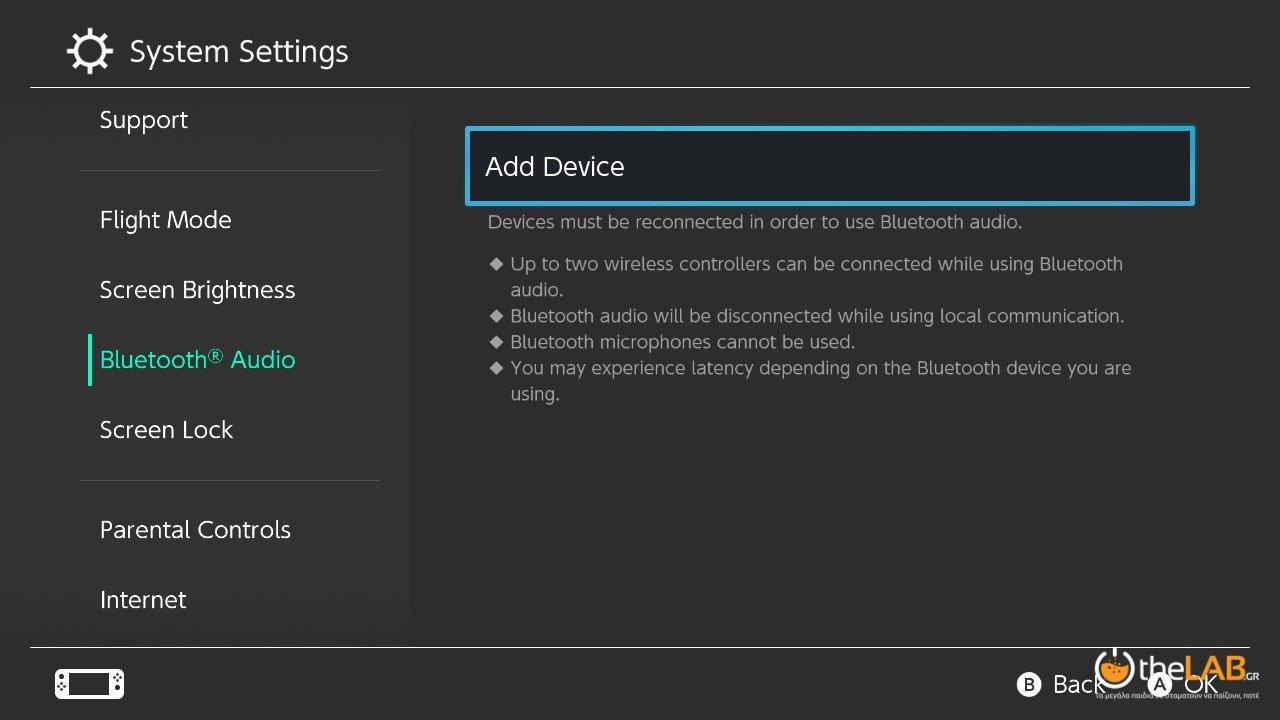Viewport: 1280px width, 720px height.
Task: Click the Back label
Action: (x=1076, y=684)
